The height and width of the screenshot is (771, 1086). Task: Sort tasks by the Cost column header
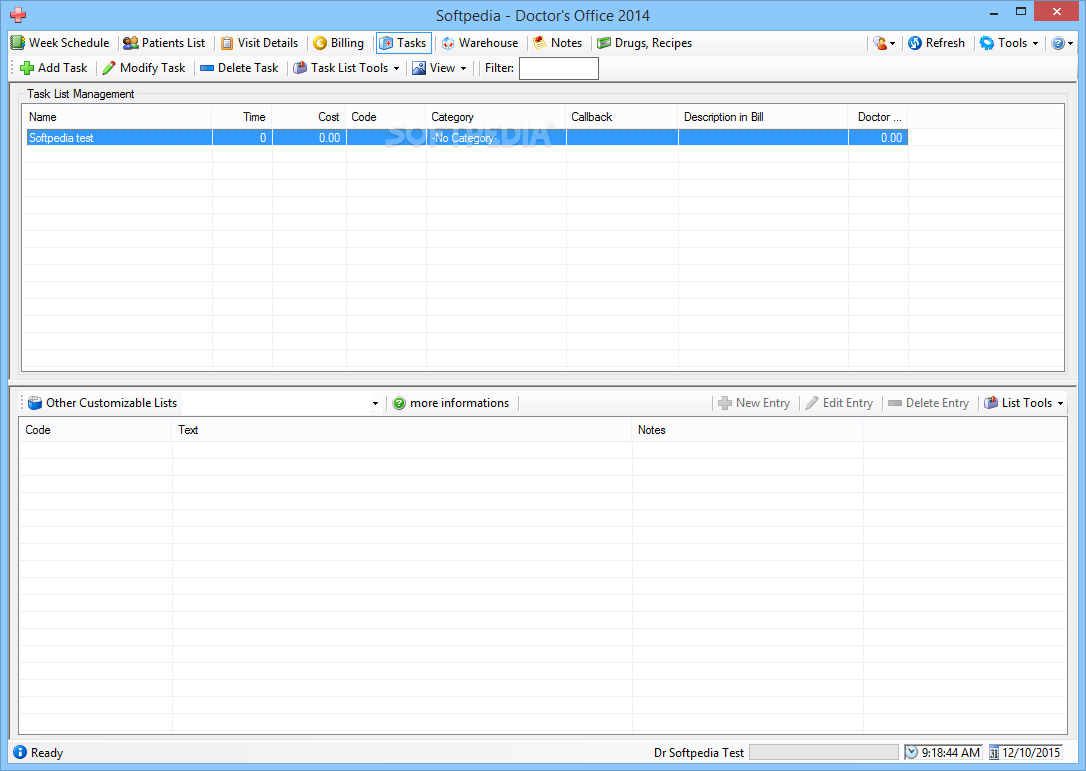(309, 117)
